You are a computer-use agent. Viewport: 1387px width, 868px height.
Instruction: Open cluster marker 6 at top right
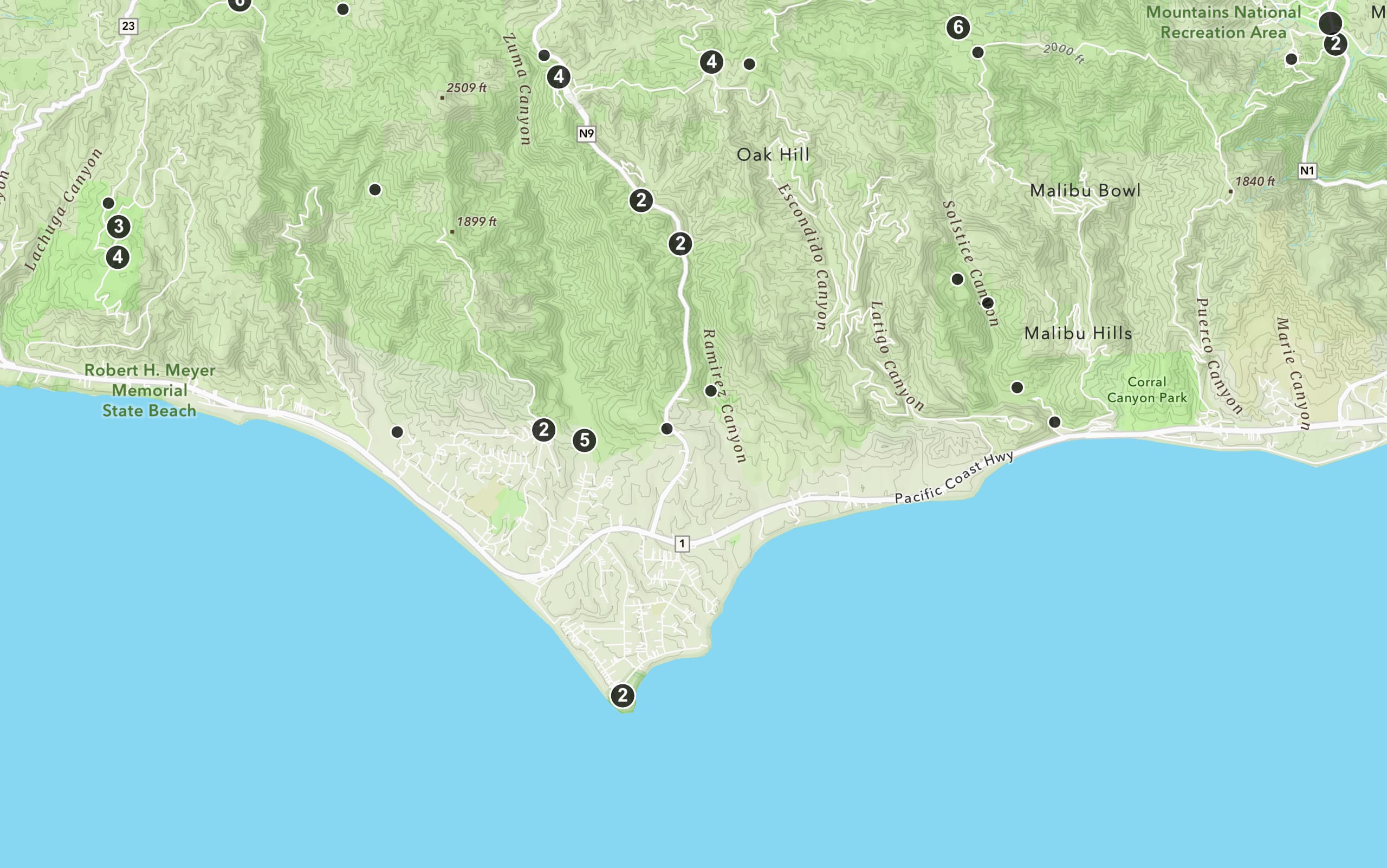pos(958,28)
